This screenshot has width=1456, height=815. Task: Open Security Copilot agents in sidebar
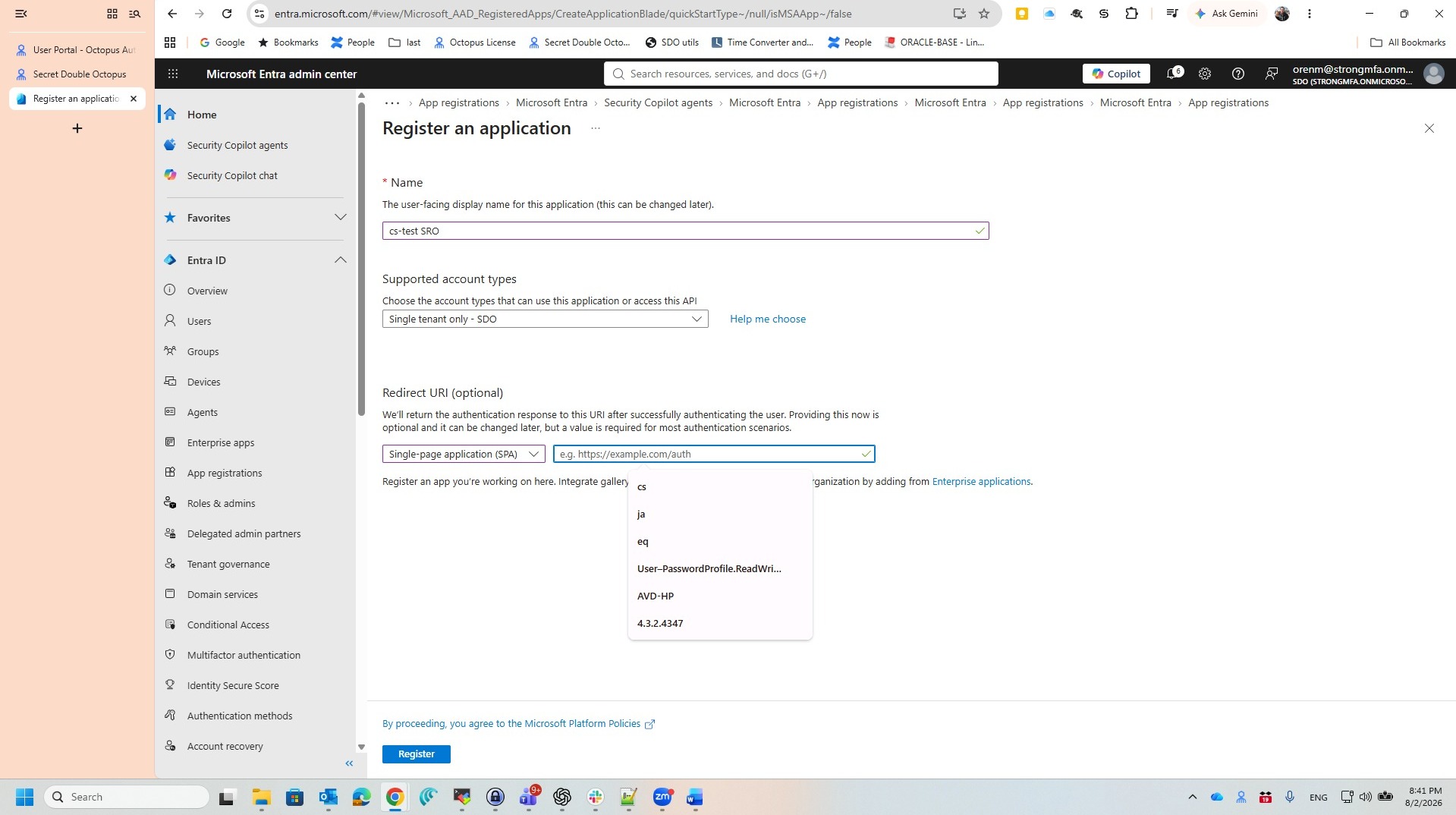(237, 145)
